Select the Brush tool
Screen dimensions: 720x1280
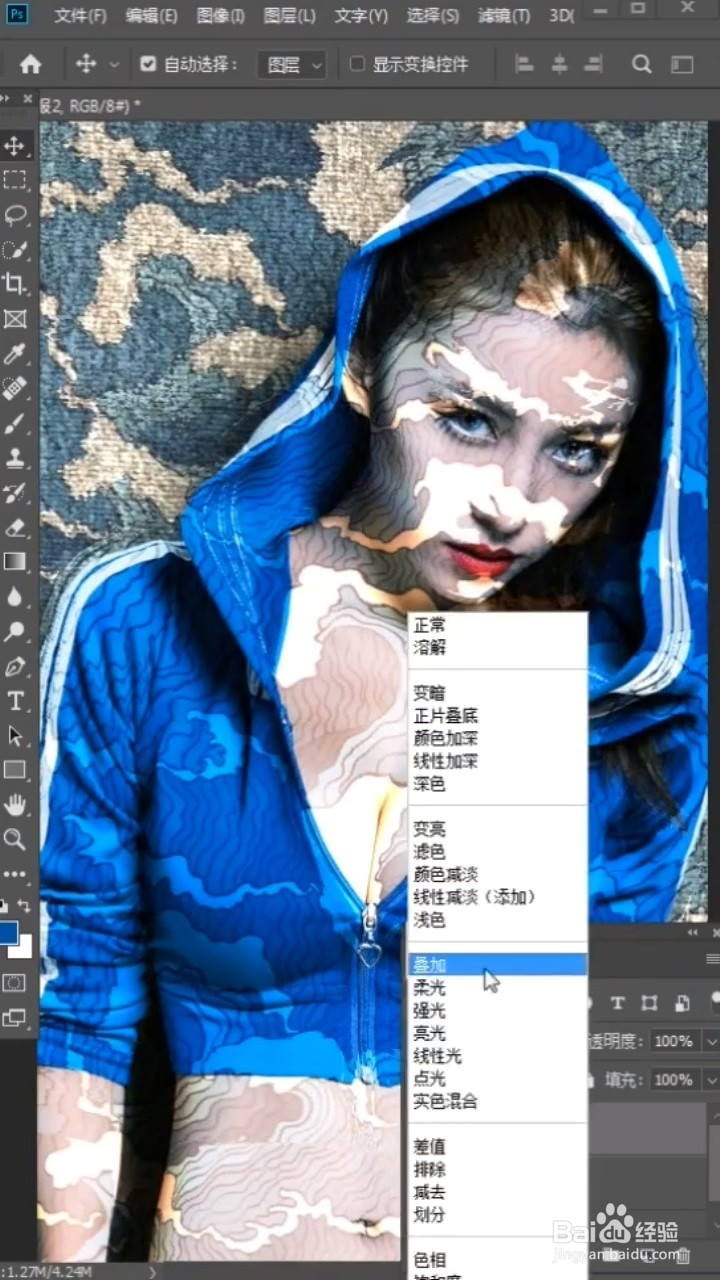[x=14, y=423]
